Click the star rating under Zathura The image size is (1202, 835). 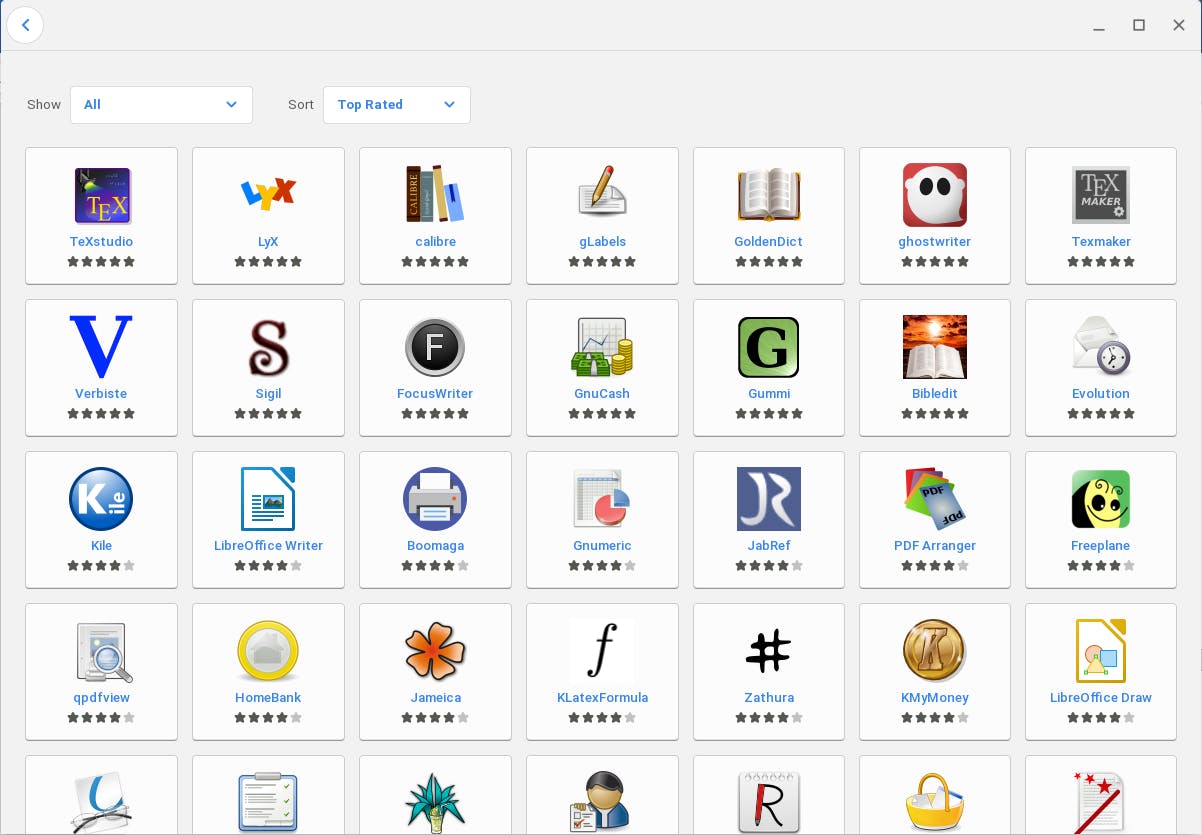coord(769,718)
